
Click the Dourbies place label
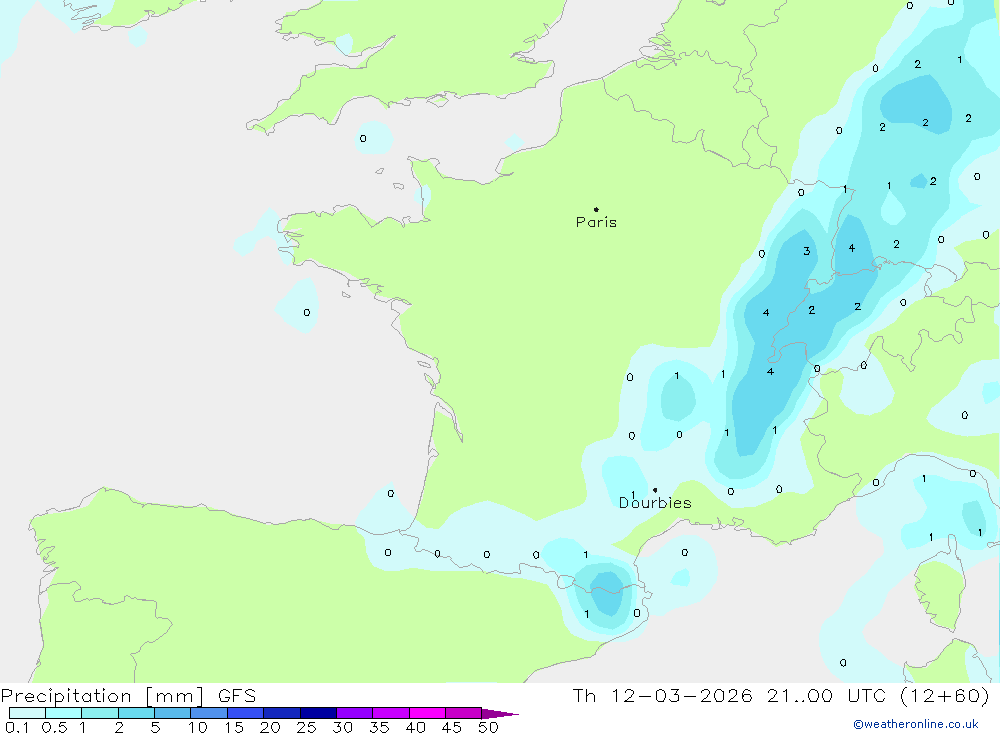[655, 503]
